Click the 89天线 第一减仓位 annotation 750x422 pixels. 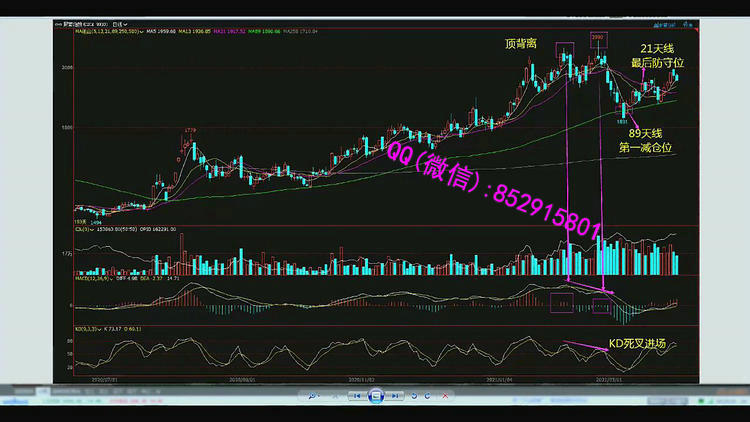coord(645,140)
